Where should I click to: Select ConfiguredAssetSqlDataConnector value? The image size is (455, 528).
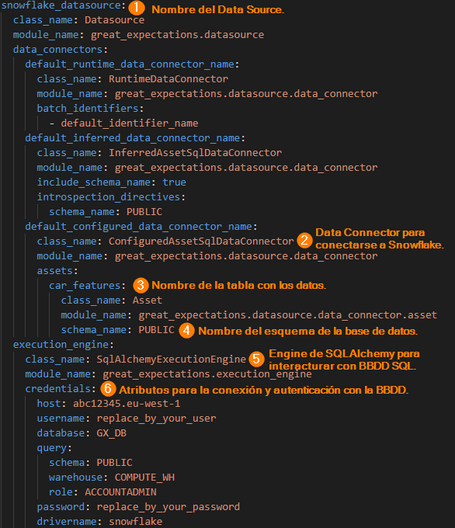[x=201, y=241]
